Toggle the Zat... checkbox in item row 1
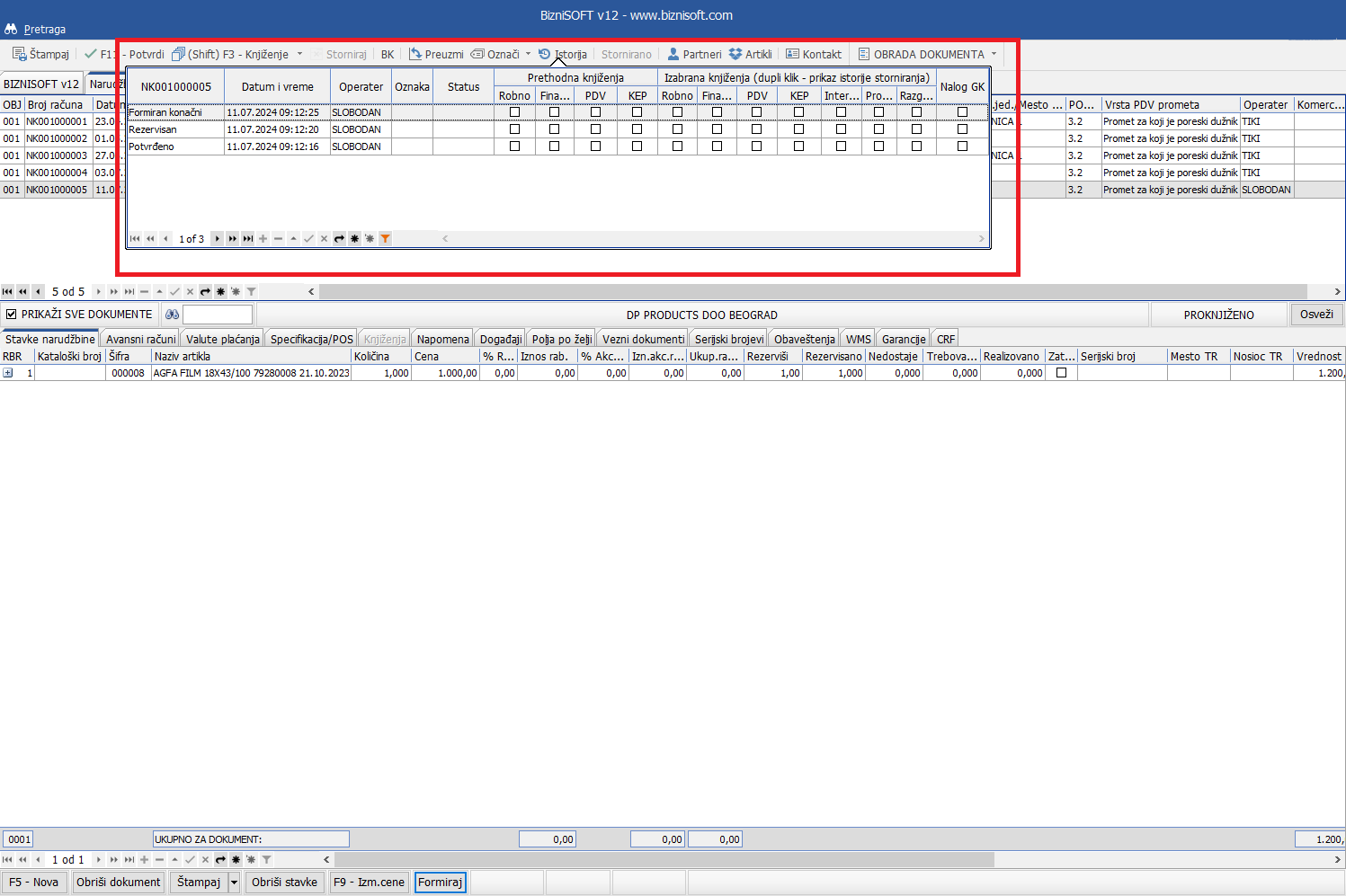 [x=1061, y=372]
